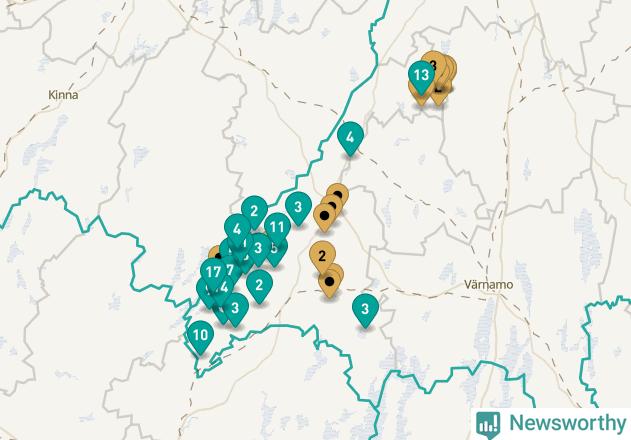Image resolution: width=631 pixels, height=440 pixels.
Task: Click the teal marker numbered 11
Action: (x=277, y=229)
